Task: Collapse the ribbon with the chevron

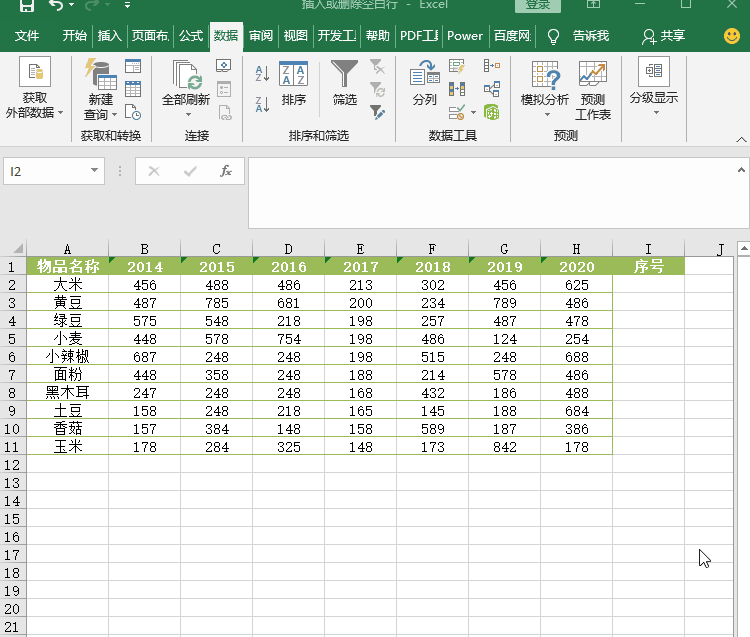Action: (741, 140)
